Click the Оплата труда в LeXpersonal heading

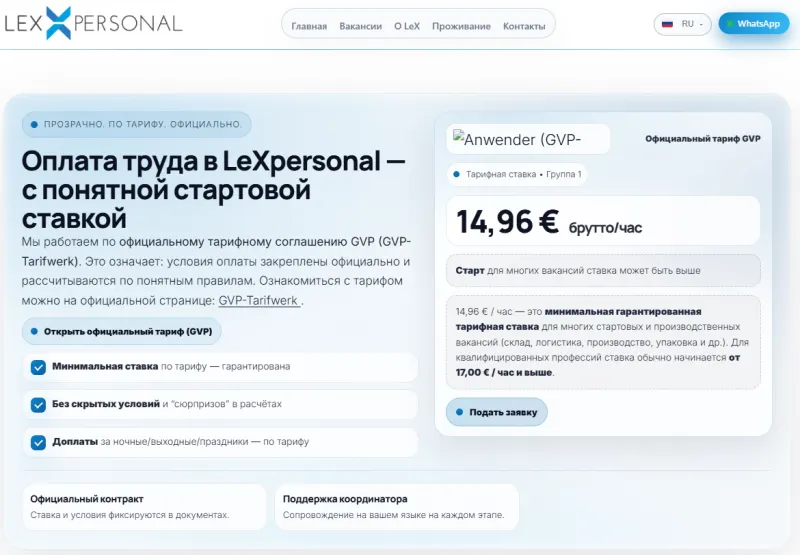tap(213, 190)
